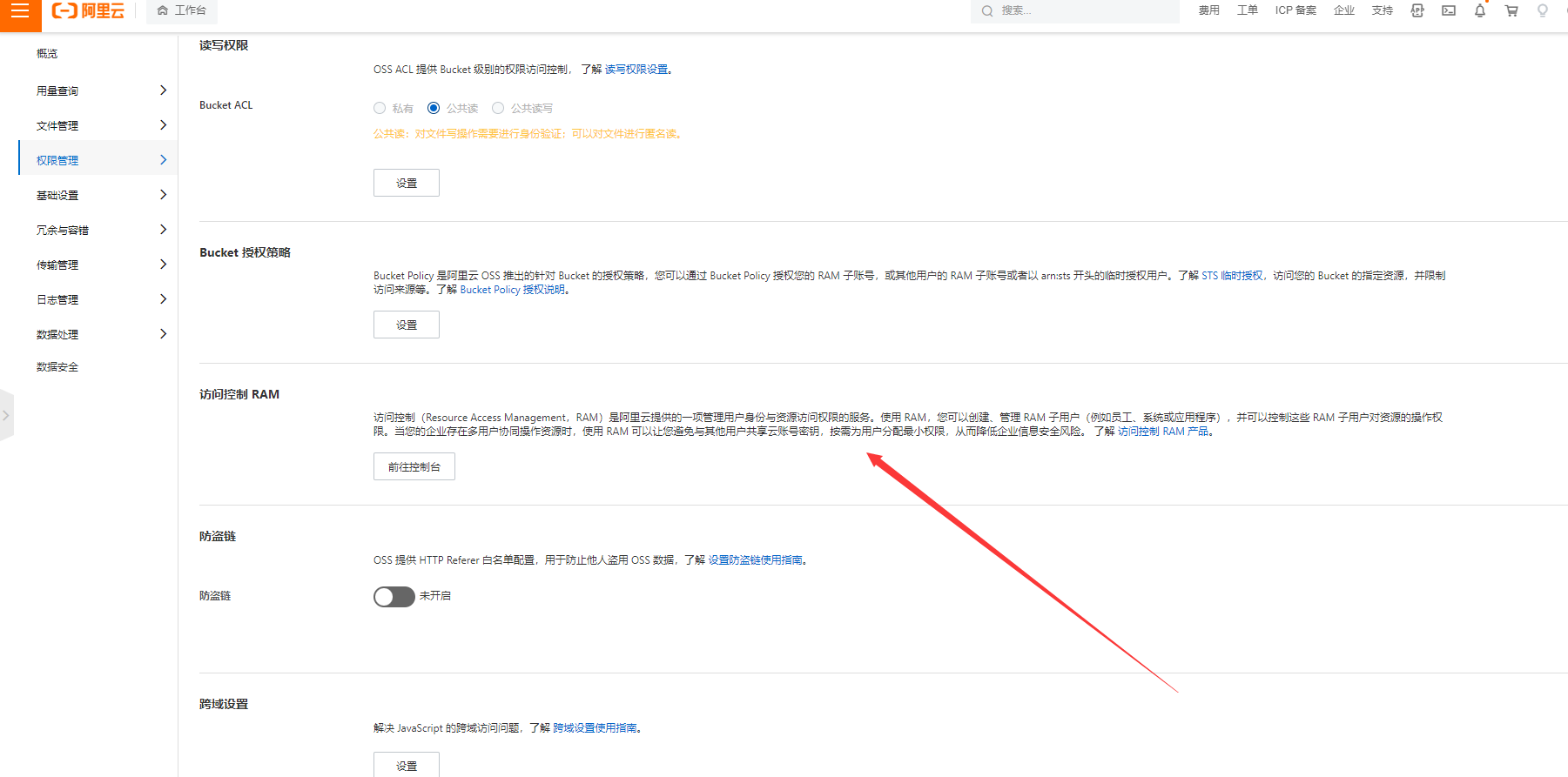
Task: Click the 未开启 status label
Action: pos(435,596)
